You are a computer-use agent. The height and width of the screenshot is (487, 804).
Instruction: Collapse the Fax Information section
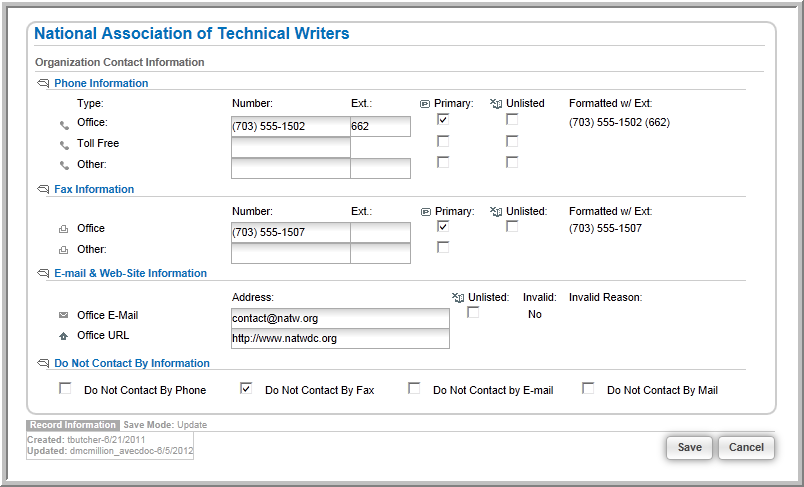(94, 189)
